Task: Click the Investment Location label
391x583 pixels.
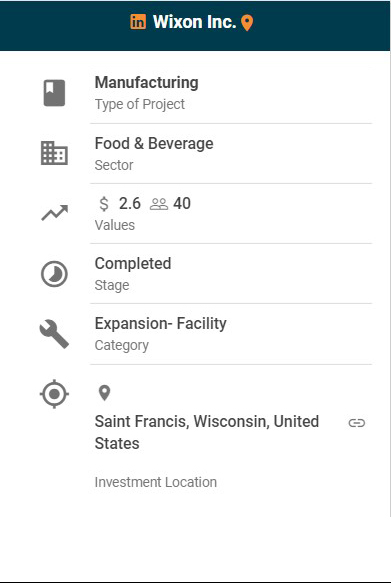Action: click(x=156, y=482)
